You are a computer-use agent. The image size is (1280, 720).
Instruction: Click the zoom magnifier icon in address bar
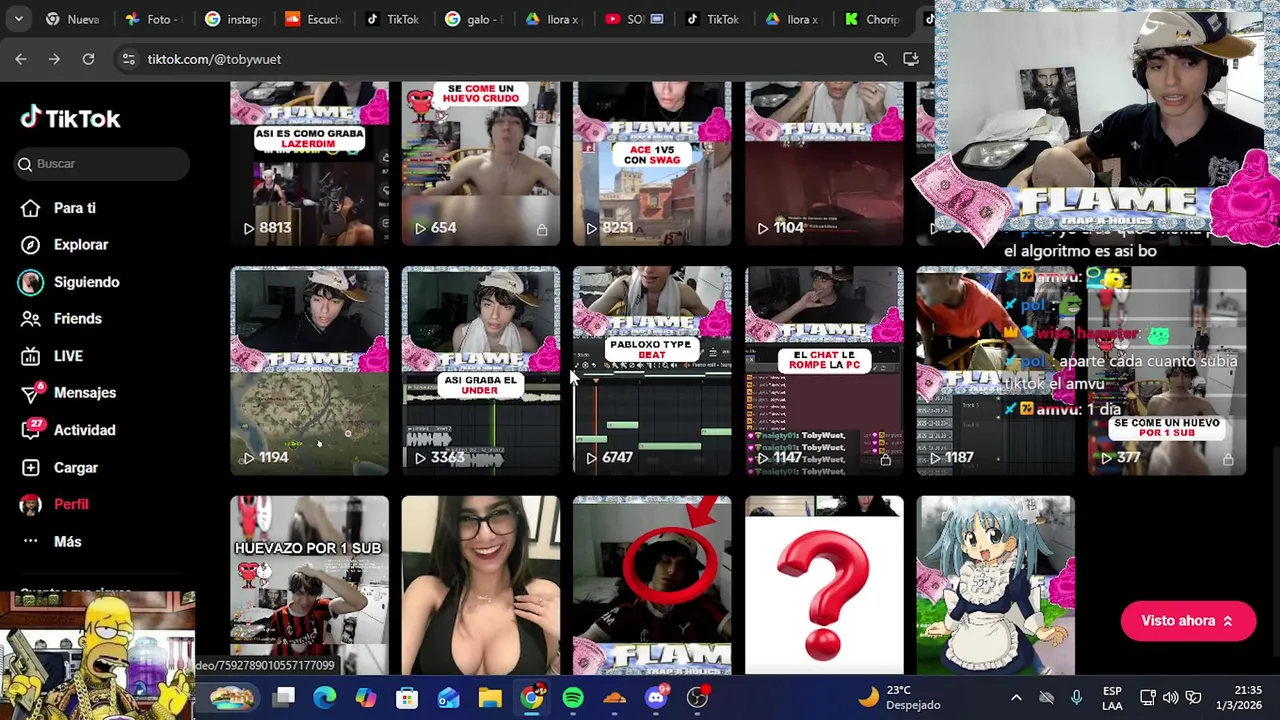pos(880,59)
